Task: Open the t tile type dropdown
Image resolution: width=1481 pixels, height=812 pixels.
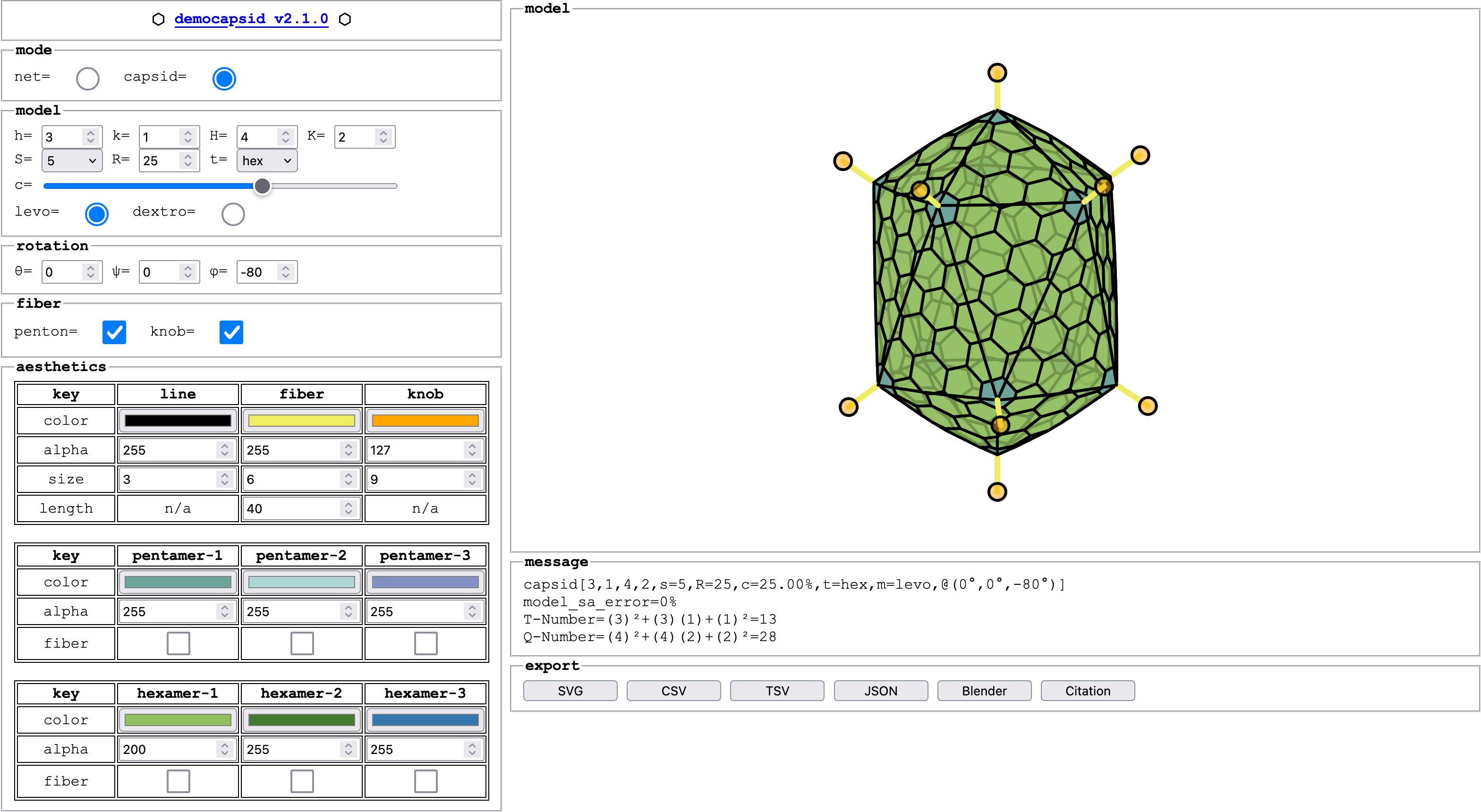Action: tap(267, 161)
